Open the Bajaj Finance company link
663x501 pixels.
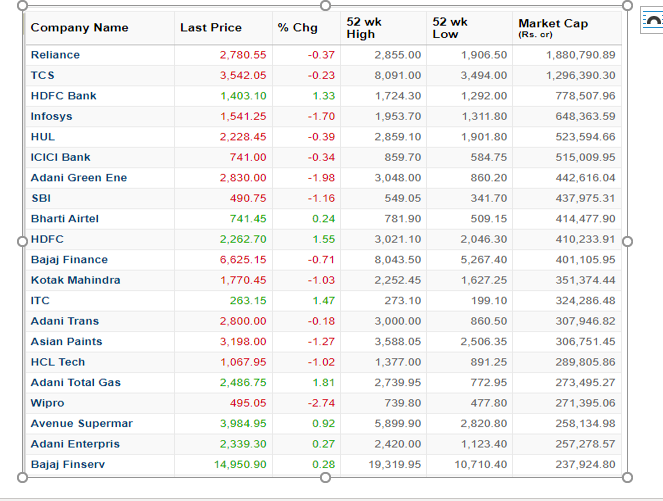69,260
